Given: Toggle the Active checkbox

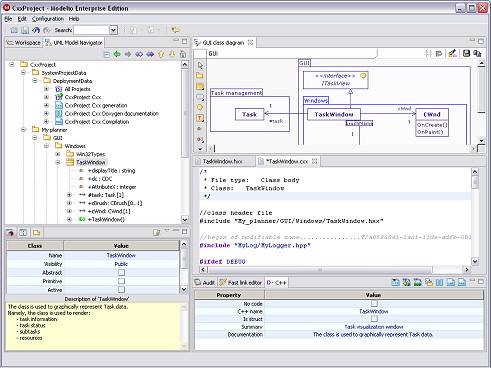Looking at the screenshot, I should [121, 290].
